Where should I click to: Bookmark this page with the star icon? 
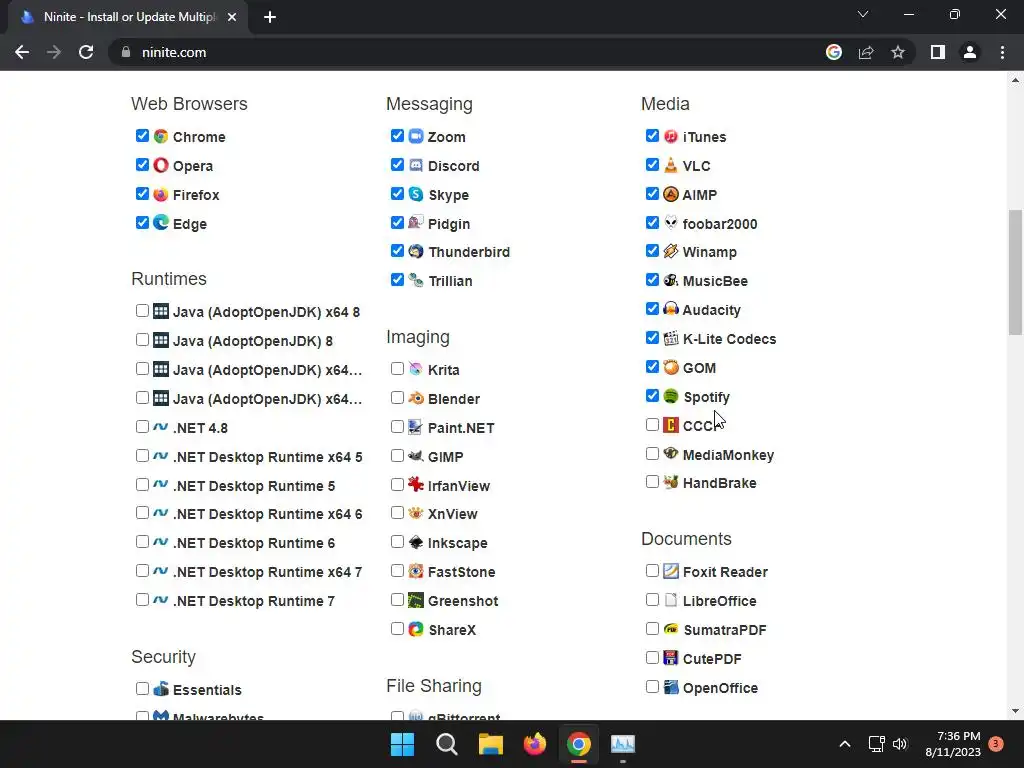pyautogui.click(x=898, y=52)
